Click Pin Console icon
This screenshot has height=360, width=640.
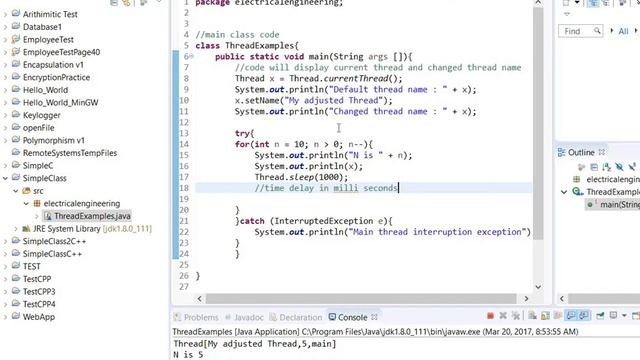pyautogui.click(x=600, y=316)
